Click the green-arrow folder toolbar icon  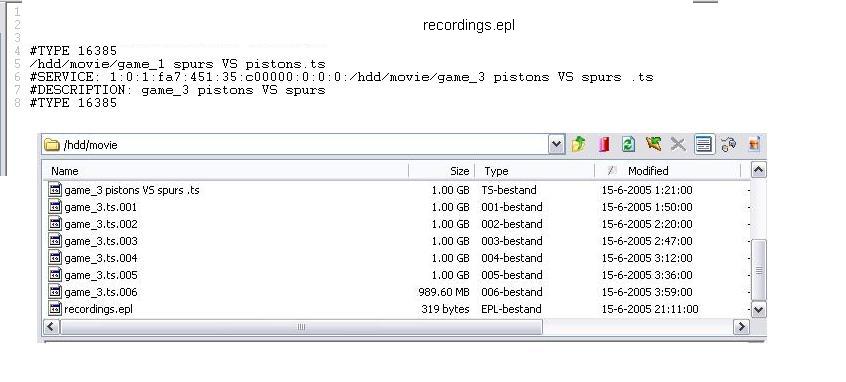tap(653, 145)
